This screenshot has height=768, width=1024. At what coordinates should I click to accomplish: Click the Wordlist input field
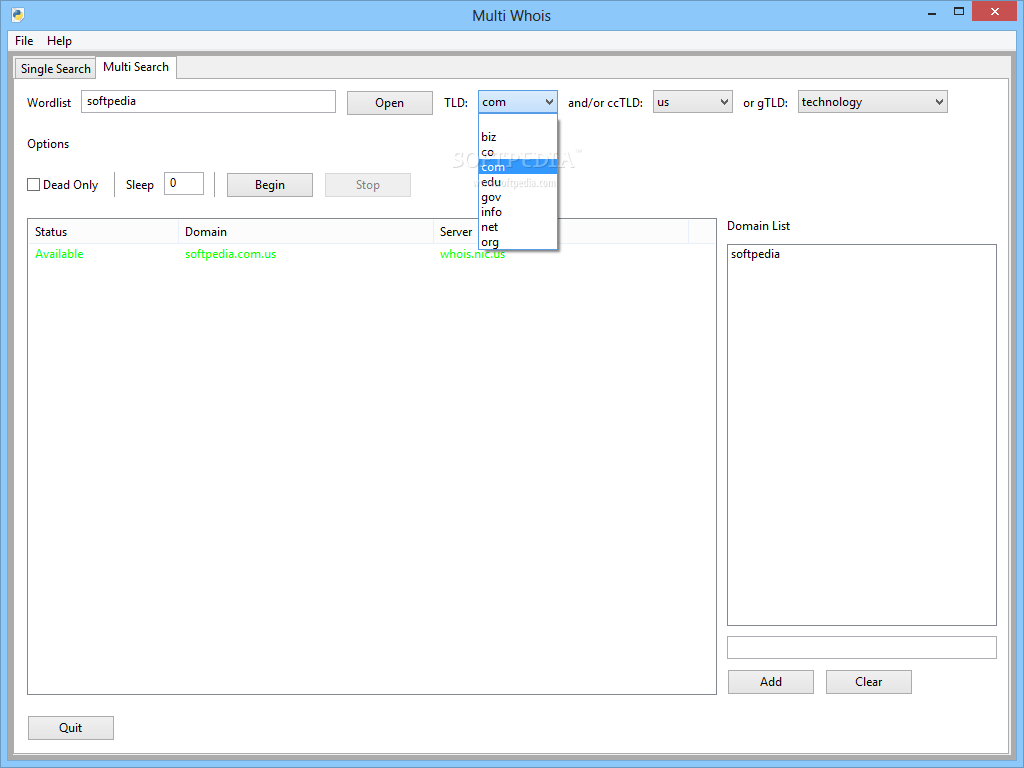pos(208,102)
